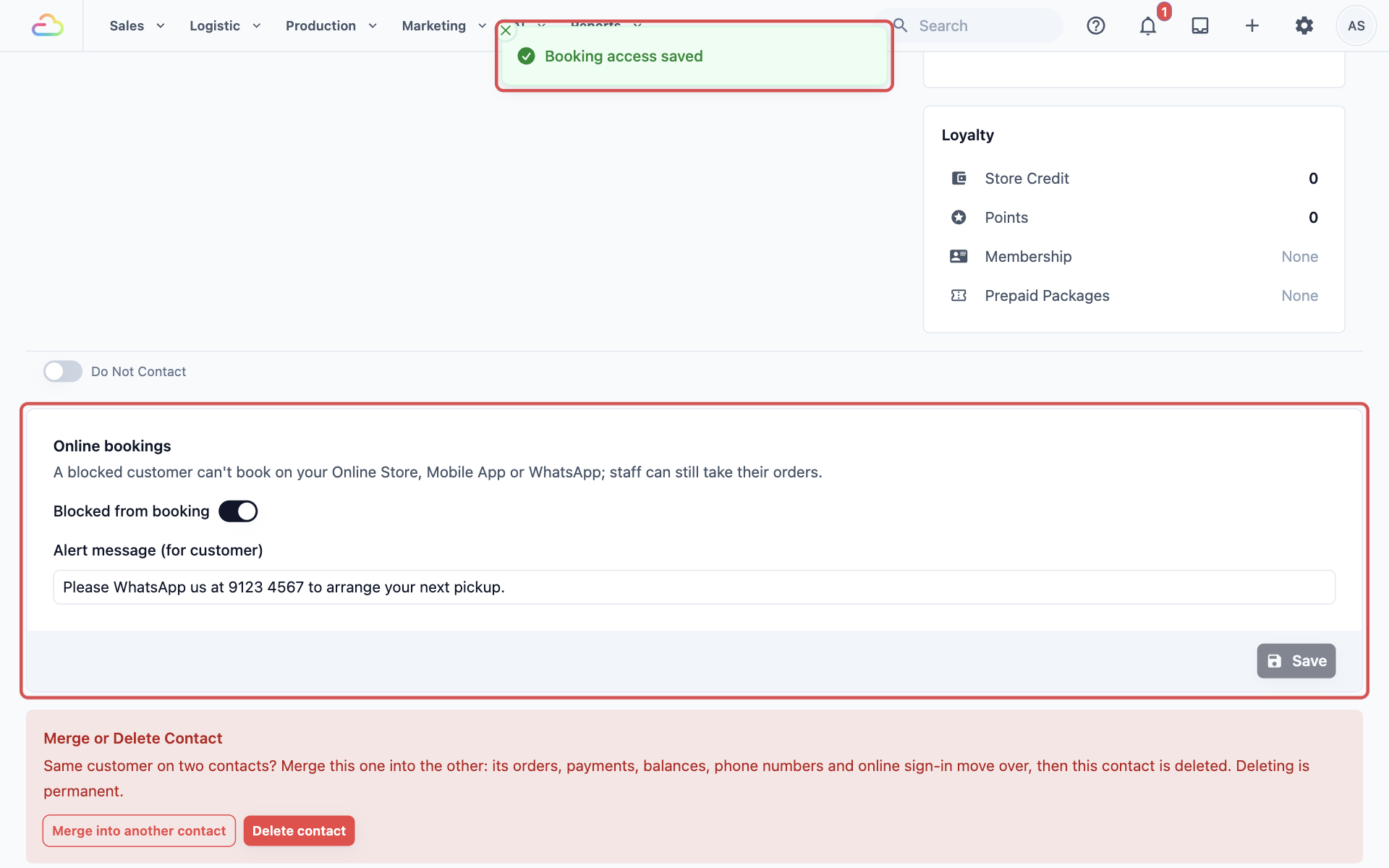This screenshot has width=1389, height=868.
Task: Dismiss the Booking access saved toast
Action: pos(506,30)
